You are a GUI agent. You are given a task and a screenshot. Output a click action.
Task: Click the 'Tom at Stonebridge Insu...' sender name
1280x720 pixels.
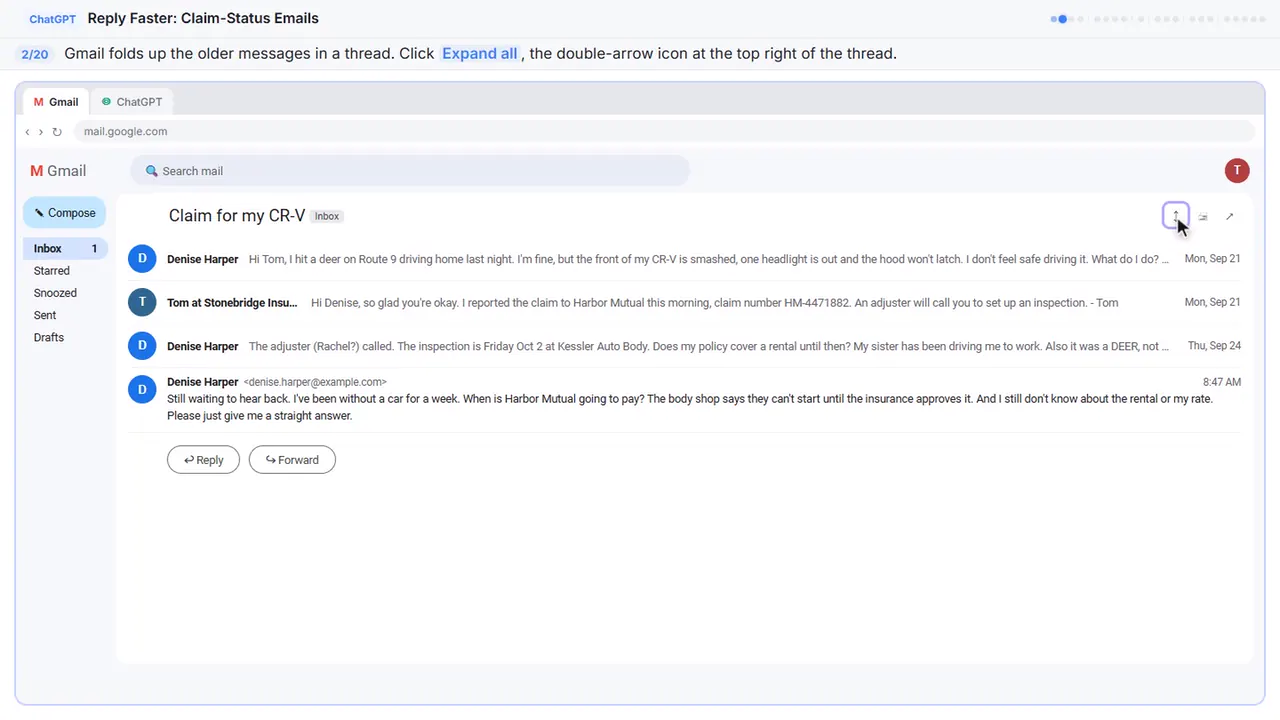point(232,303)
